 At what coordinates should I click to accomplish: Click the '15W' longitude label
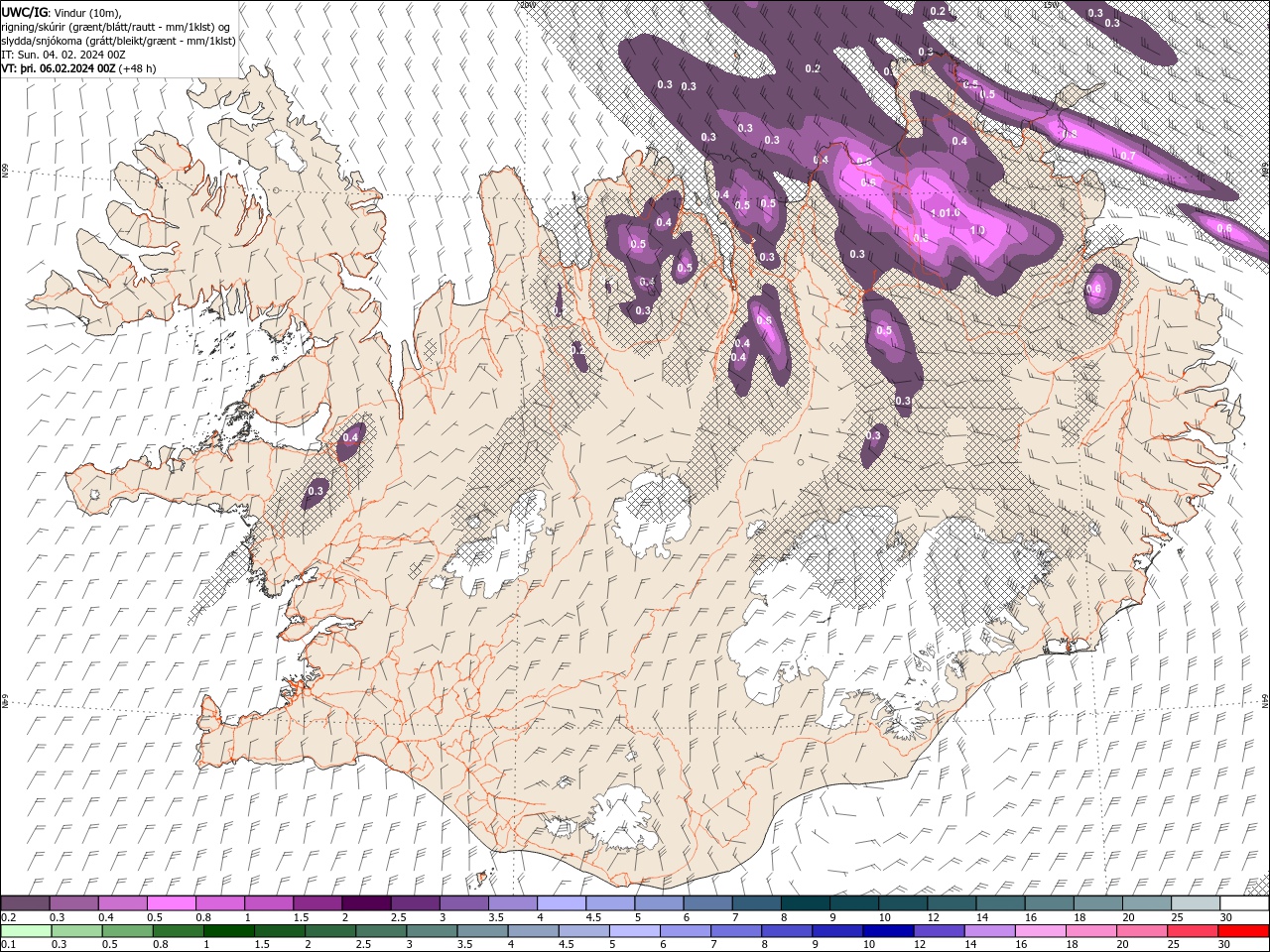coord(1050,4)
